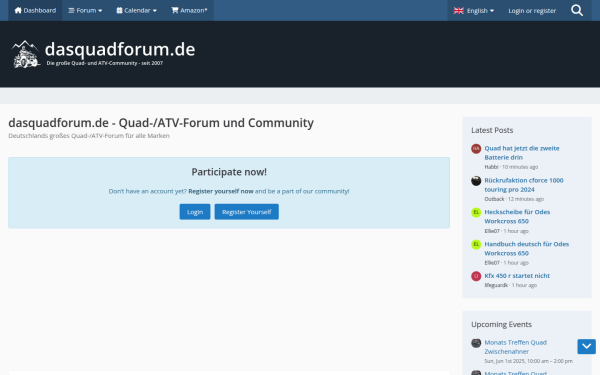Open 'Handbuch deutsch für Odes Workcross 650' post

pyautogui.click(x=527, y=248)
